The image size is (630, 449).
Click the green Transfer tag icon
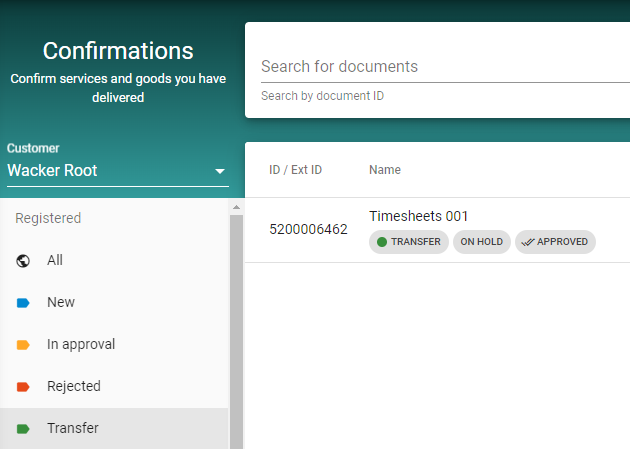(x=24, y=428)
